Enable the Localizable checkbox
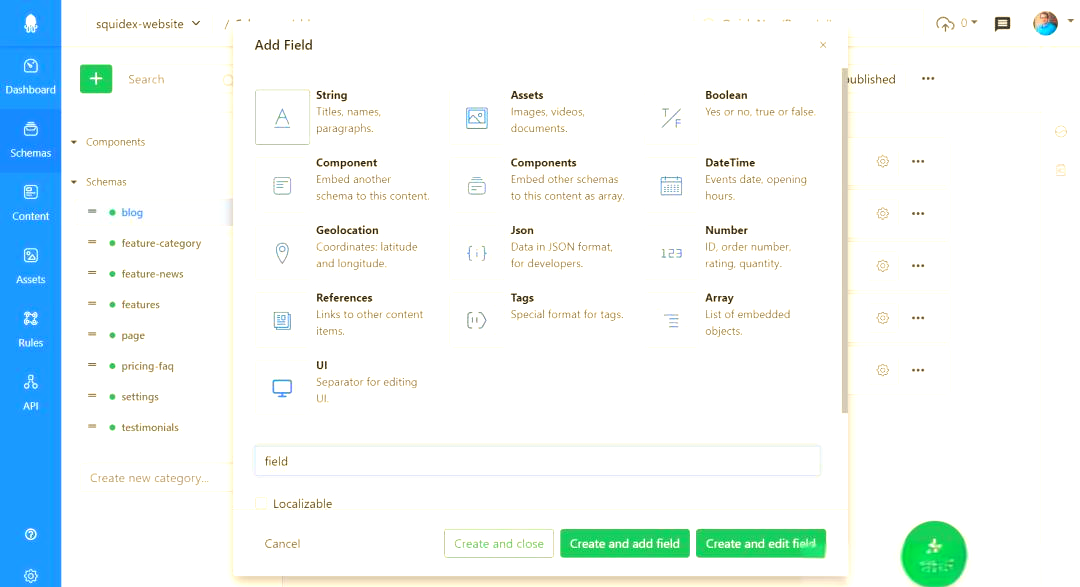This screenshot has width=1080, height=587. 261,504
